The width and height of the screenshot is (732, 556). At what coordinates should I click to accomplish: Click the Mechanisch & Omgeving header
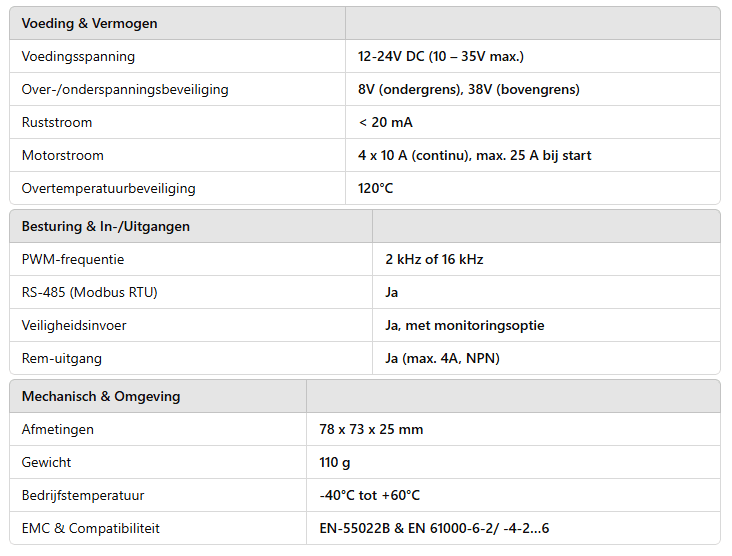101,396
